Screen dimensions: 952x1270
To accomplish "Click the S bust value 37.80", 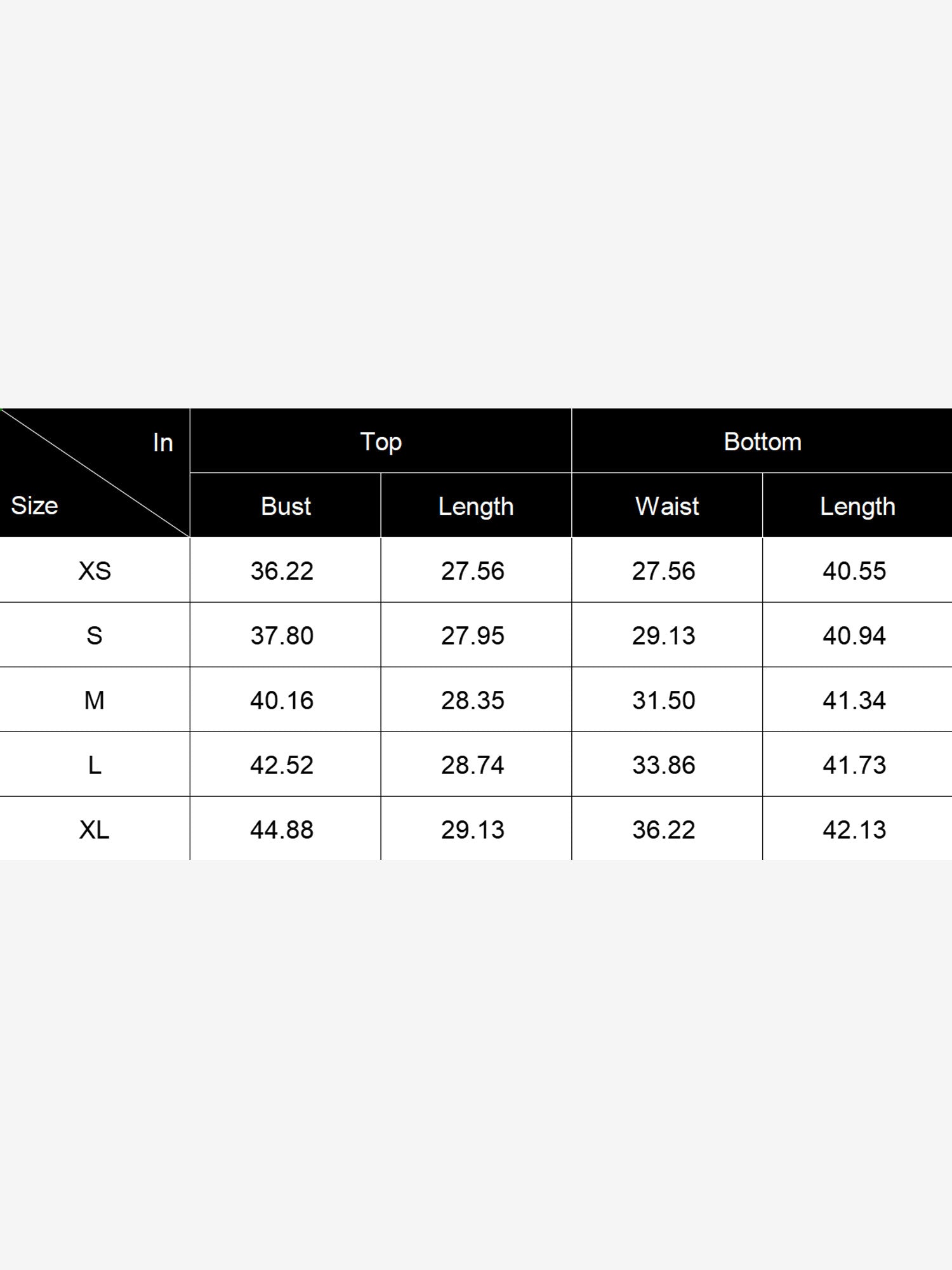I will point(282,636).
